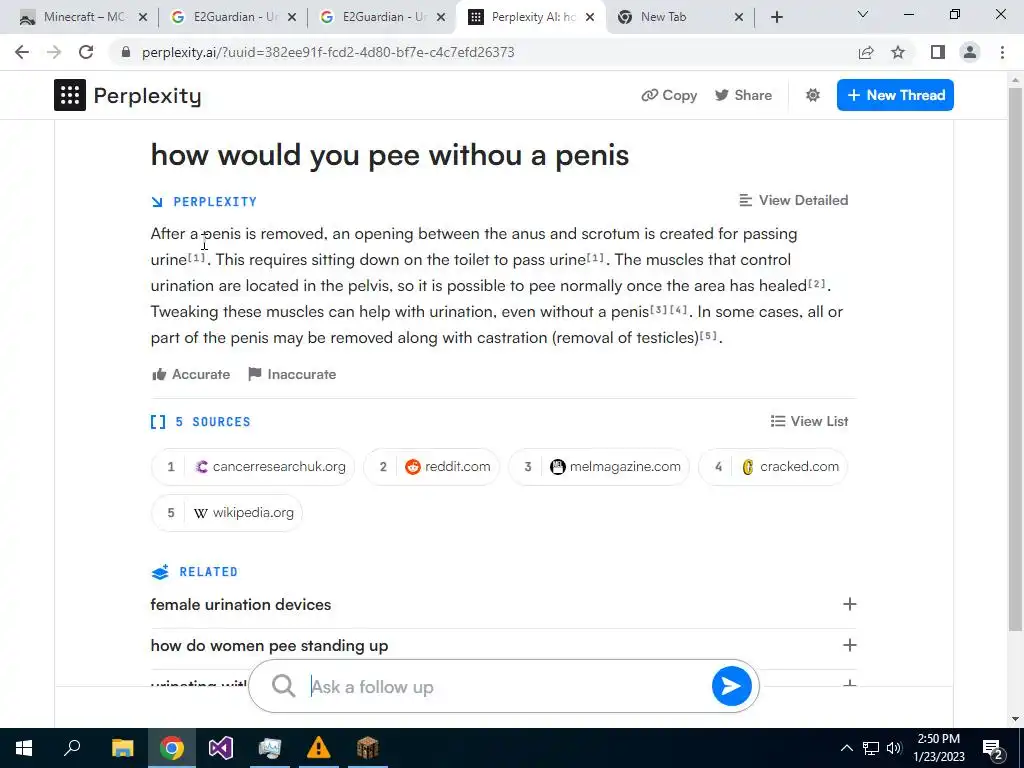The height and width of the screenshot is (768, 1024).
Task: Switch to the New Tab tab
Action: (x=679, y=17)
